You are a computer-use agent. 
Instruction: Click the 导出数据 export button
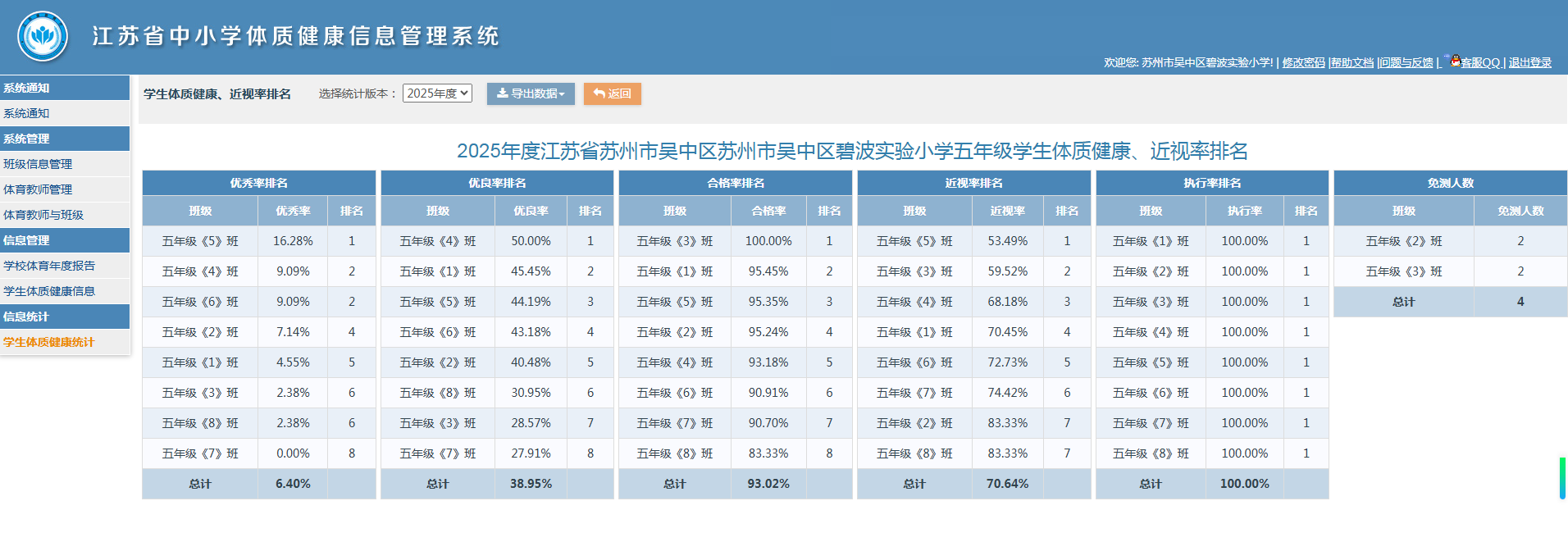pos(531,93)
